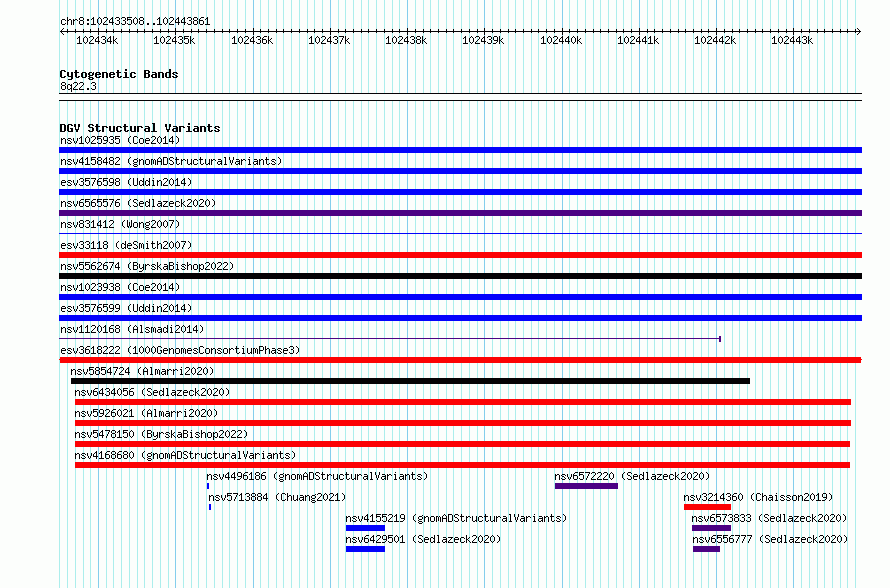Click the blue bar under esv3576598
The image size is (890, 588).
(x=460, y=192)
